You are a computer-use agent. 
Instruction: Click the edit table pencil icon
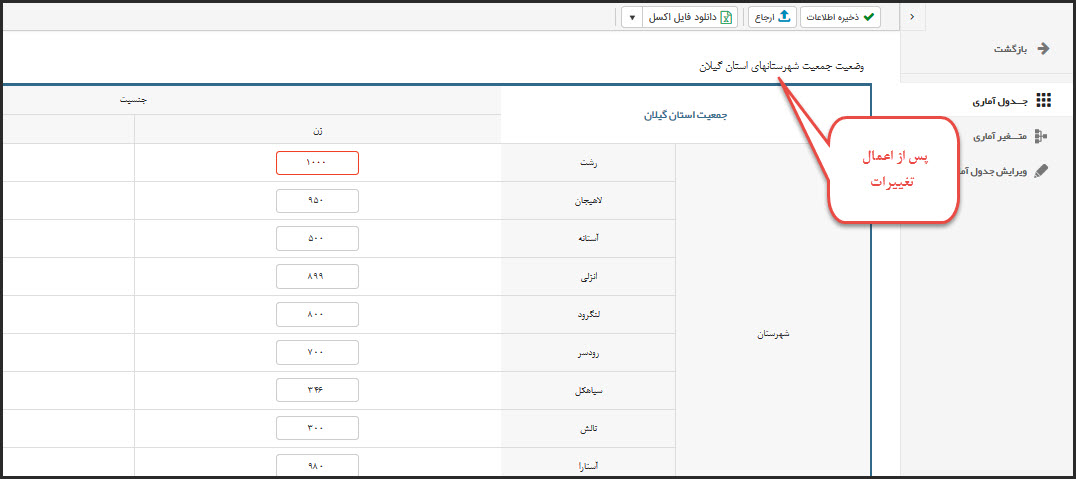tap(1041, 171)
